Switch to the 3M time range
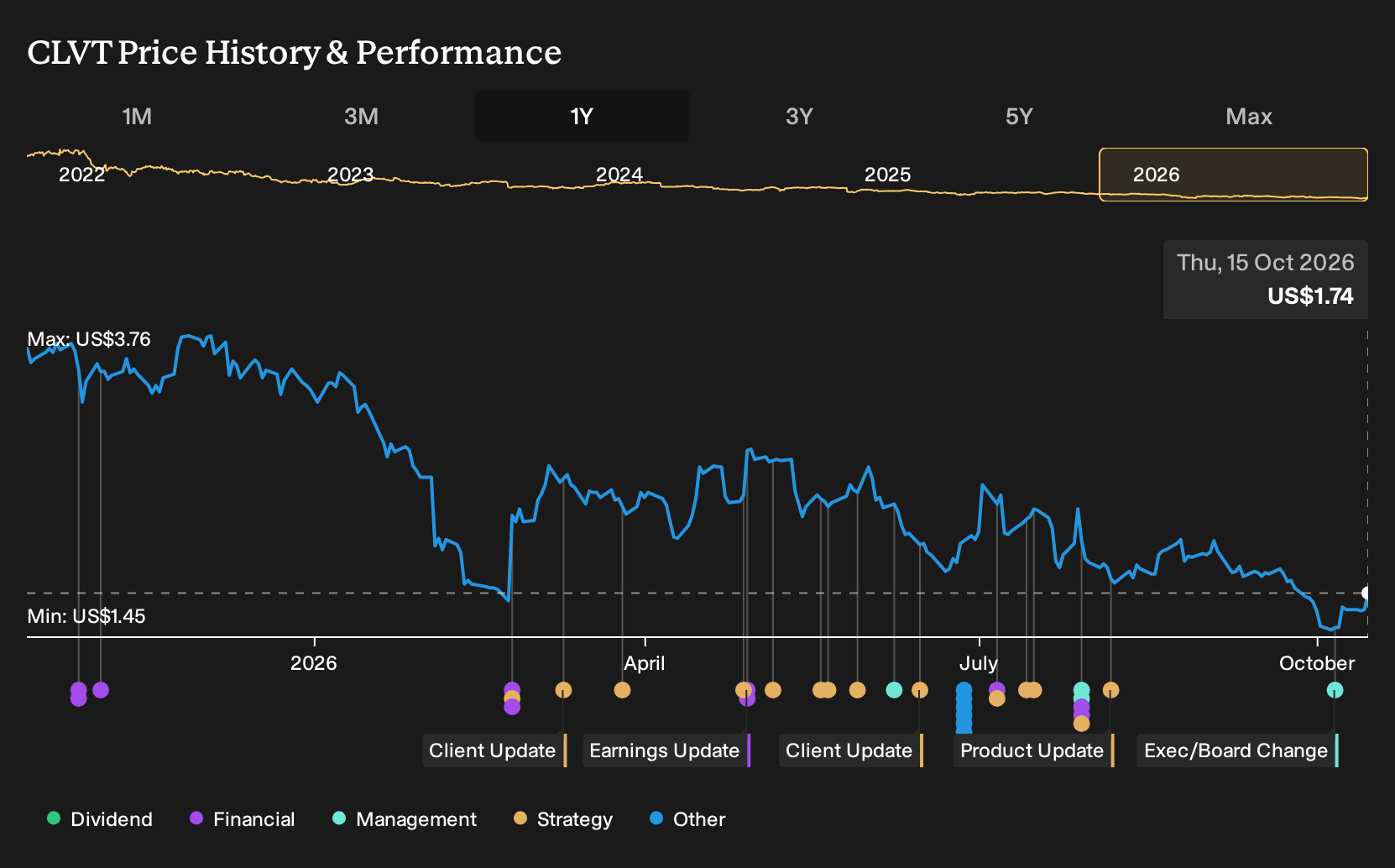 coord(361,116)
